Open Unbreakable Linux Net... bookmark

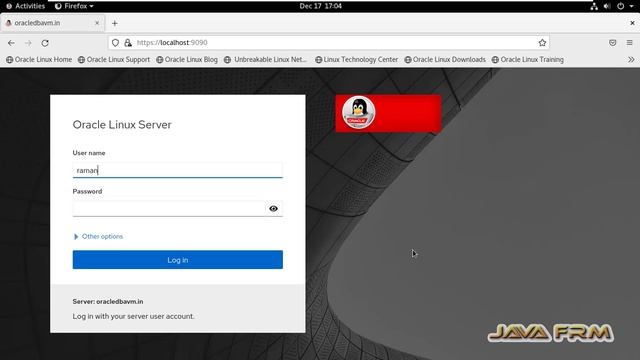tap(265, 60)
